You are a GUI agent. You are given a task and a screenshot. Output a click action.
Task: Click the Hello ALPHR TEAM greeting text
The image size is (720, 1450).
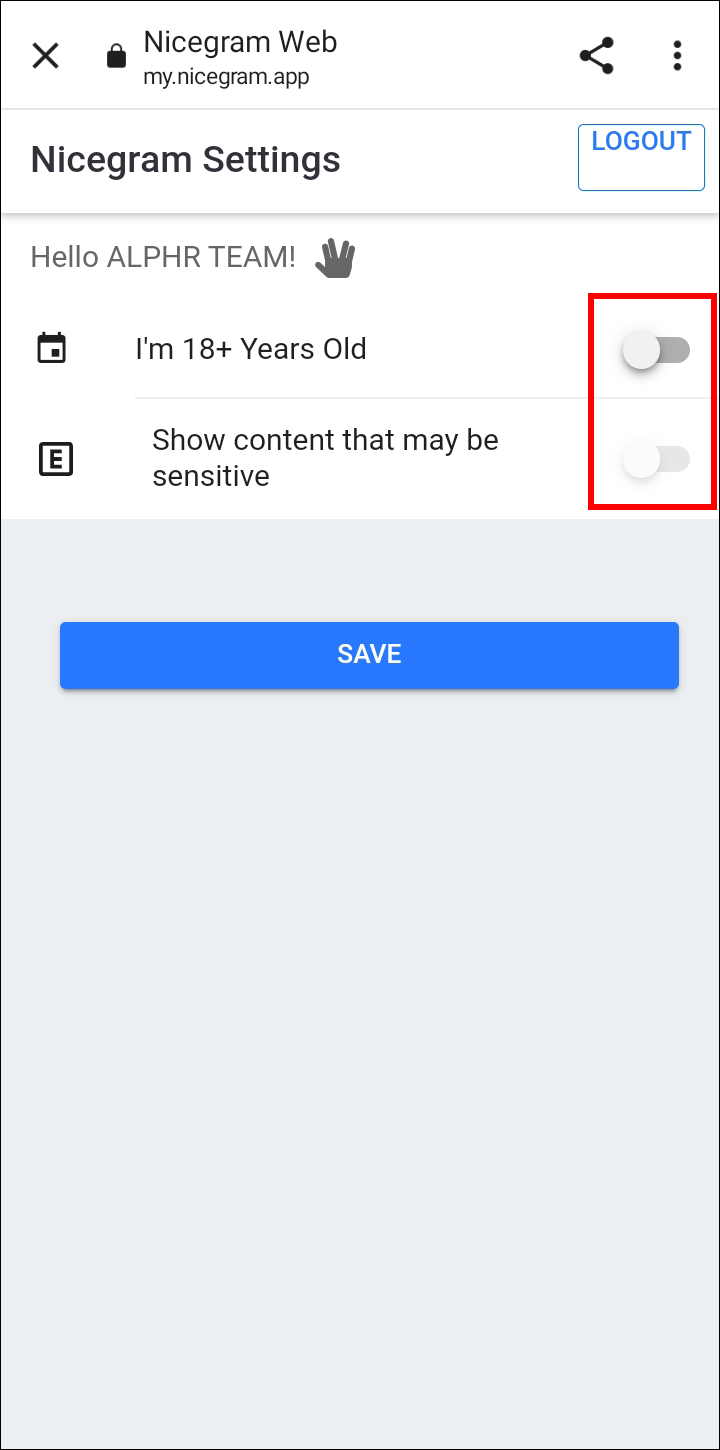(x=163, y=257)
